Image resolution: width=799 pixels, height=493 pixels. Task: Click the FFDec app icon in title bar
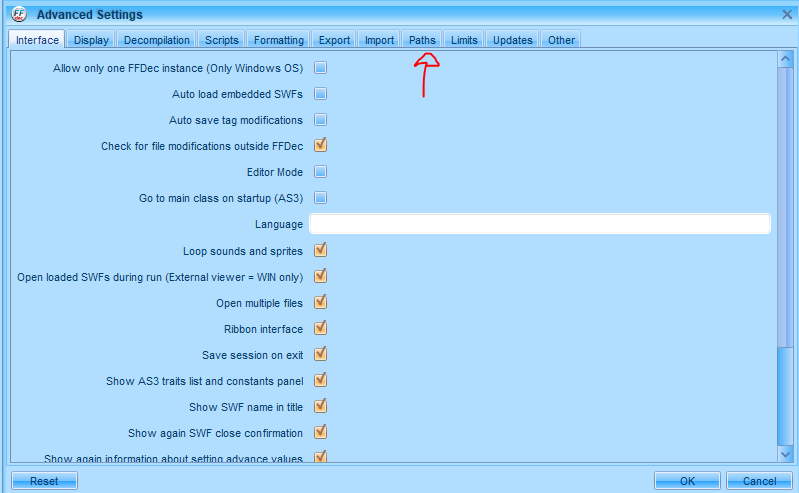[x=18, y=14]
